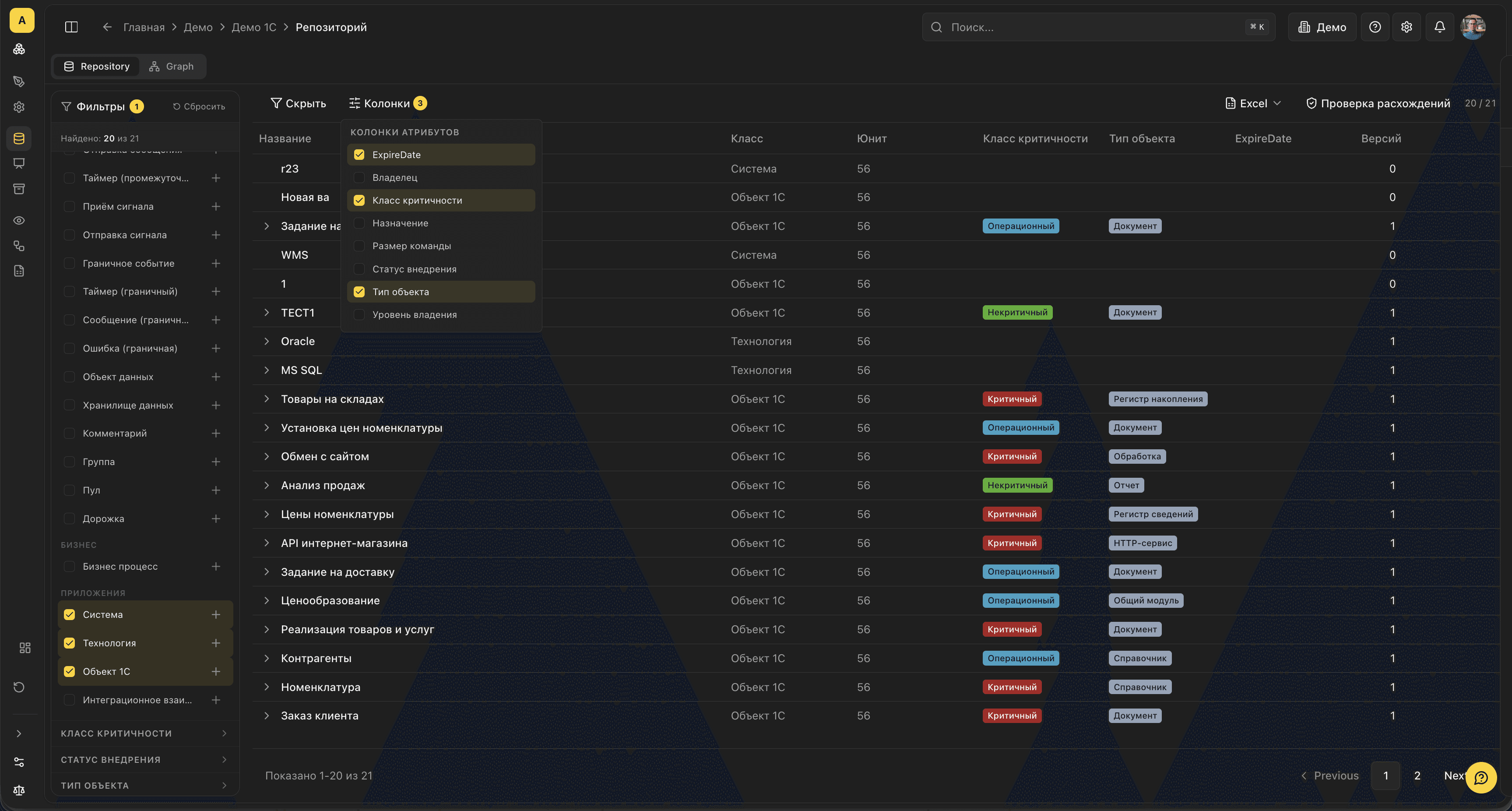Uncheck Тип объекта column option
The image size is (1512, 811).
(x=359, y=292)
